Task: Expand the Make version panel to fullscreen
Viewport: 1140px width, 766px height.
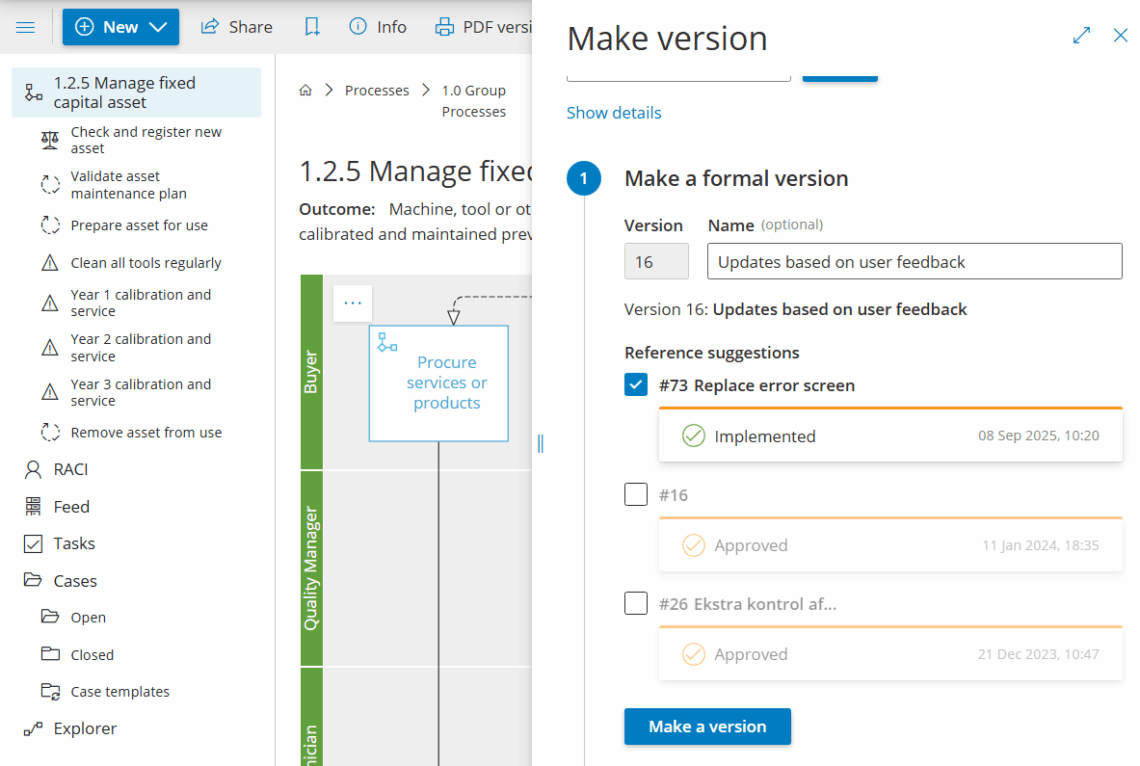Action: pyautogui.click(x=1081, y=36)
